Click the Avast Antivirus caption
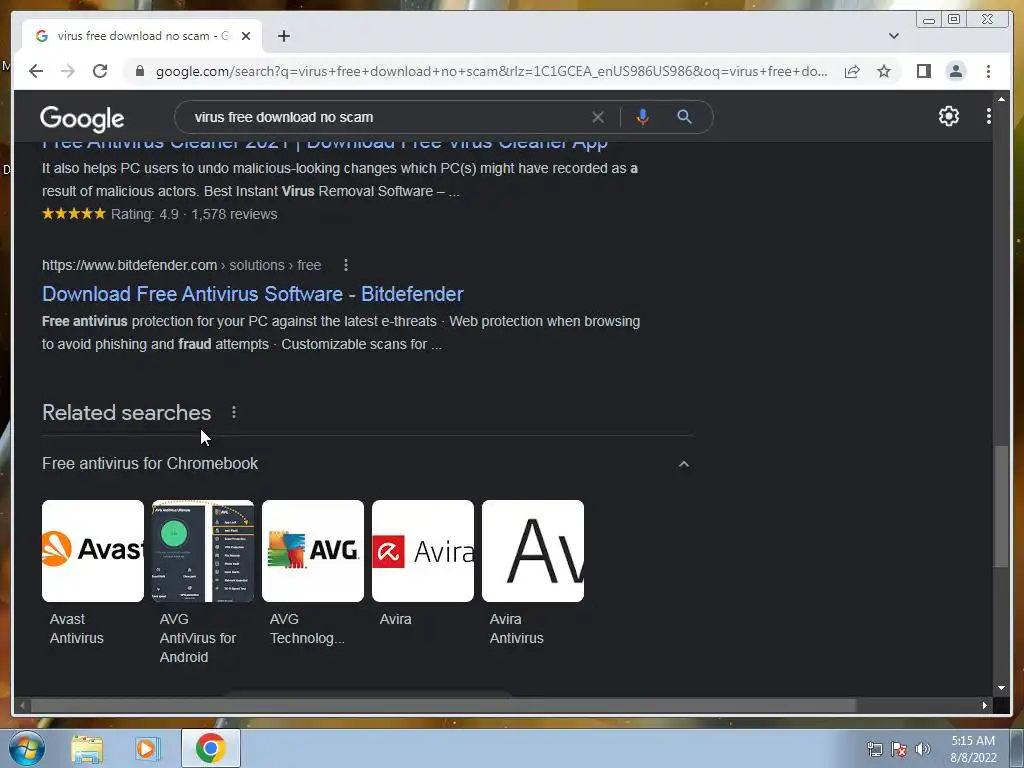1024x768 pixels. point(76,629)
